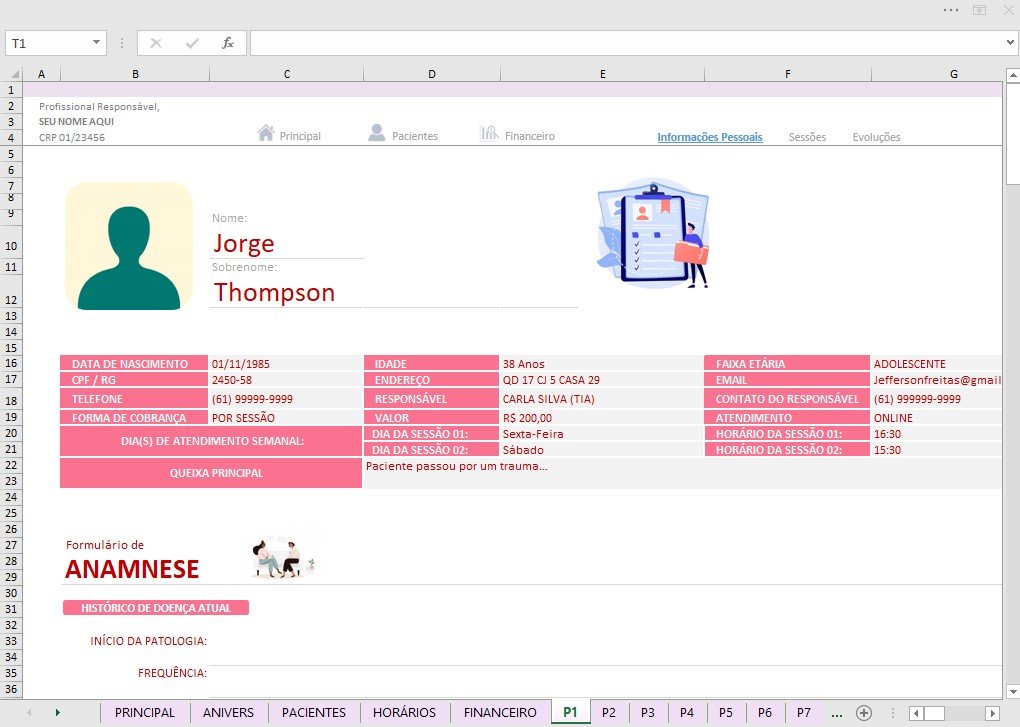The width and height of the screenshot is (1020, 727).
Task: Click the Principal navigation label
Action: (300, 136)
